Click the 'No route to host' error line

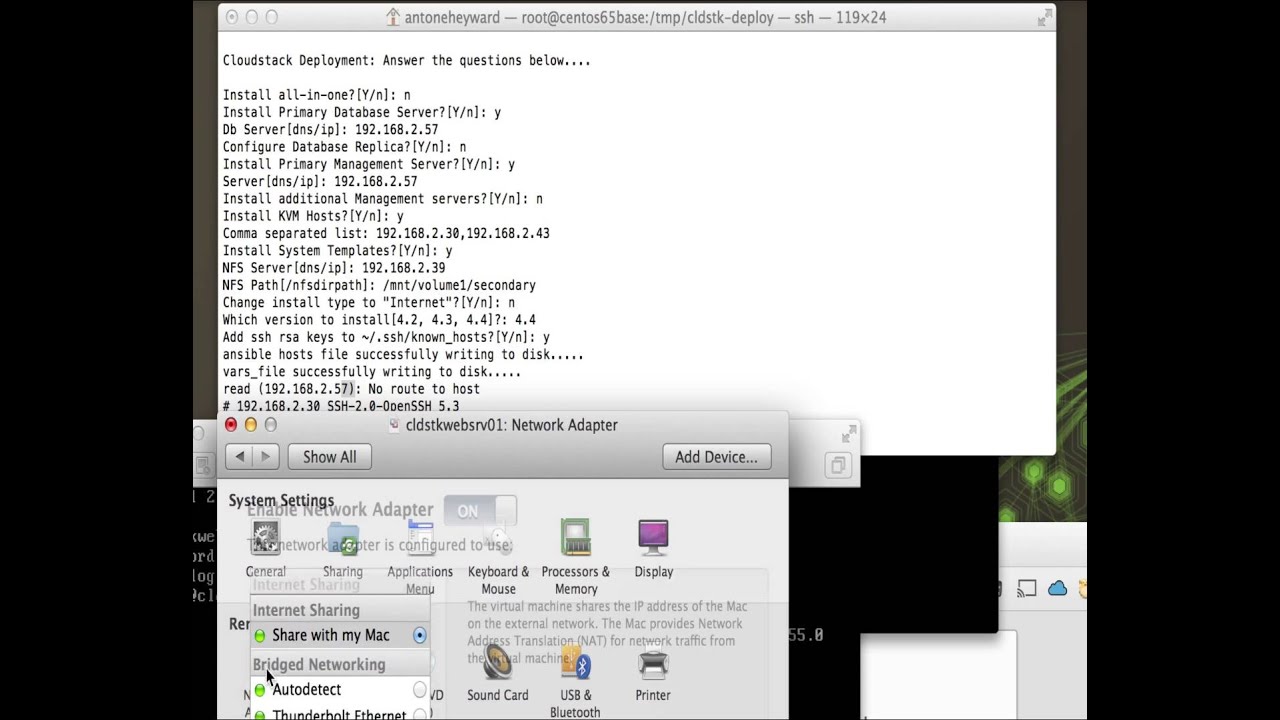(351, 389)
